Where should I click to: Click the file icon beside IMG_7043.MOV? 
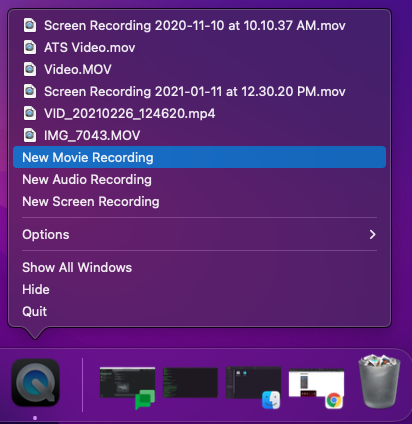(x=30, y=135)
